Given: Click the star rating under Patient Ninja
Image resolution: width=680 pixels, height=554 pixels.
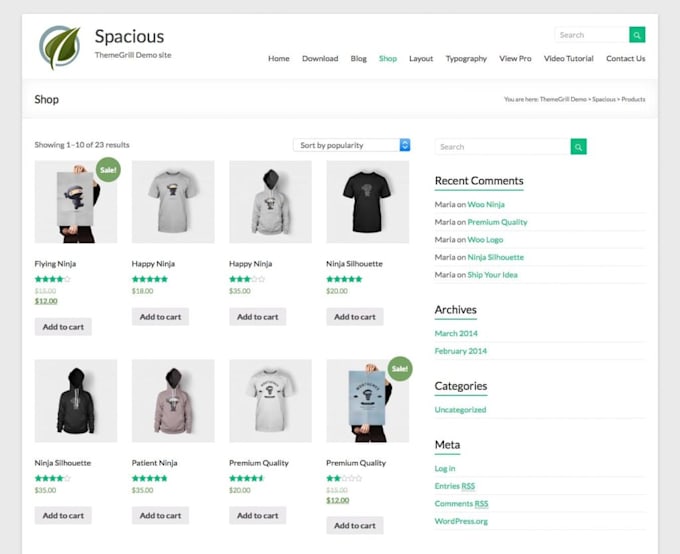Looking at the screenshot, I should click(x=150, y=478).
